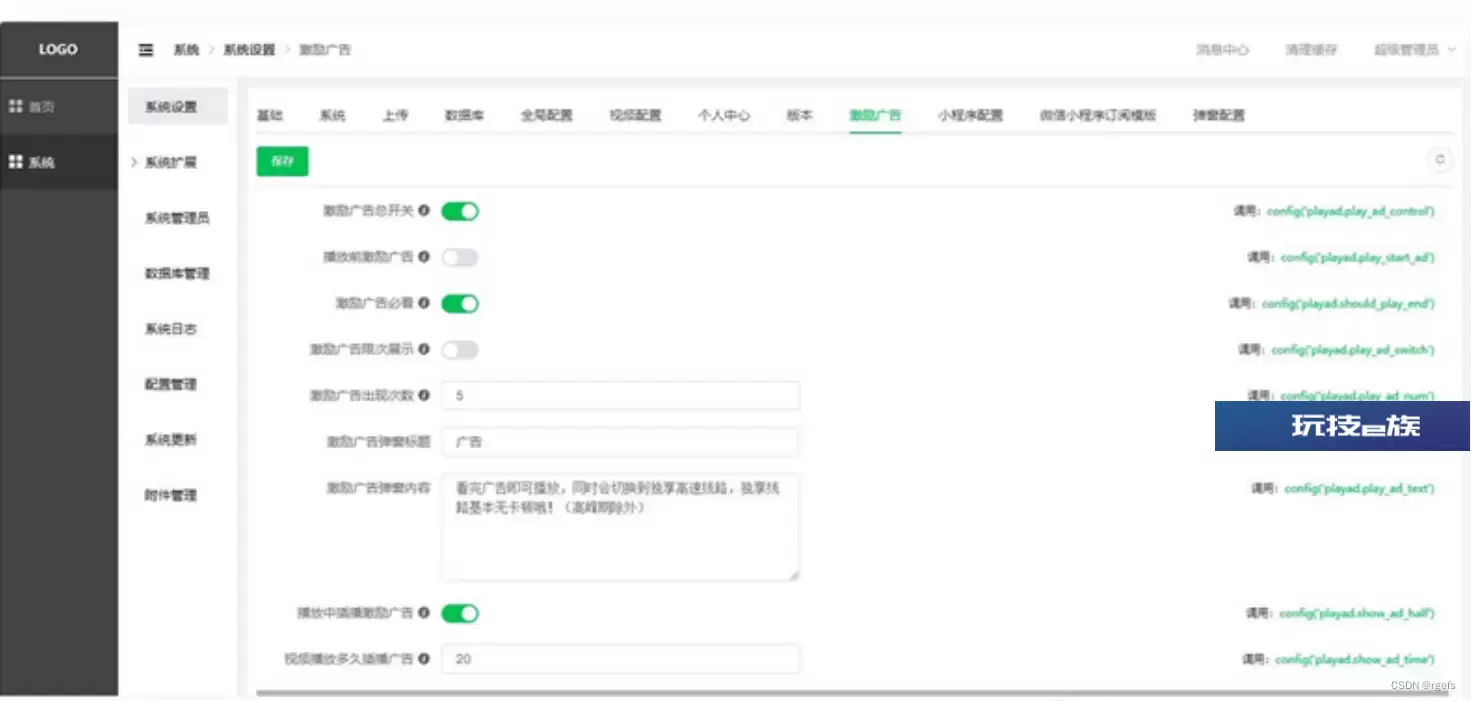Enable the 播放前激励广告 switch
The image size is (1471, 701).
click(460, 257)
